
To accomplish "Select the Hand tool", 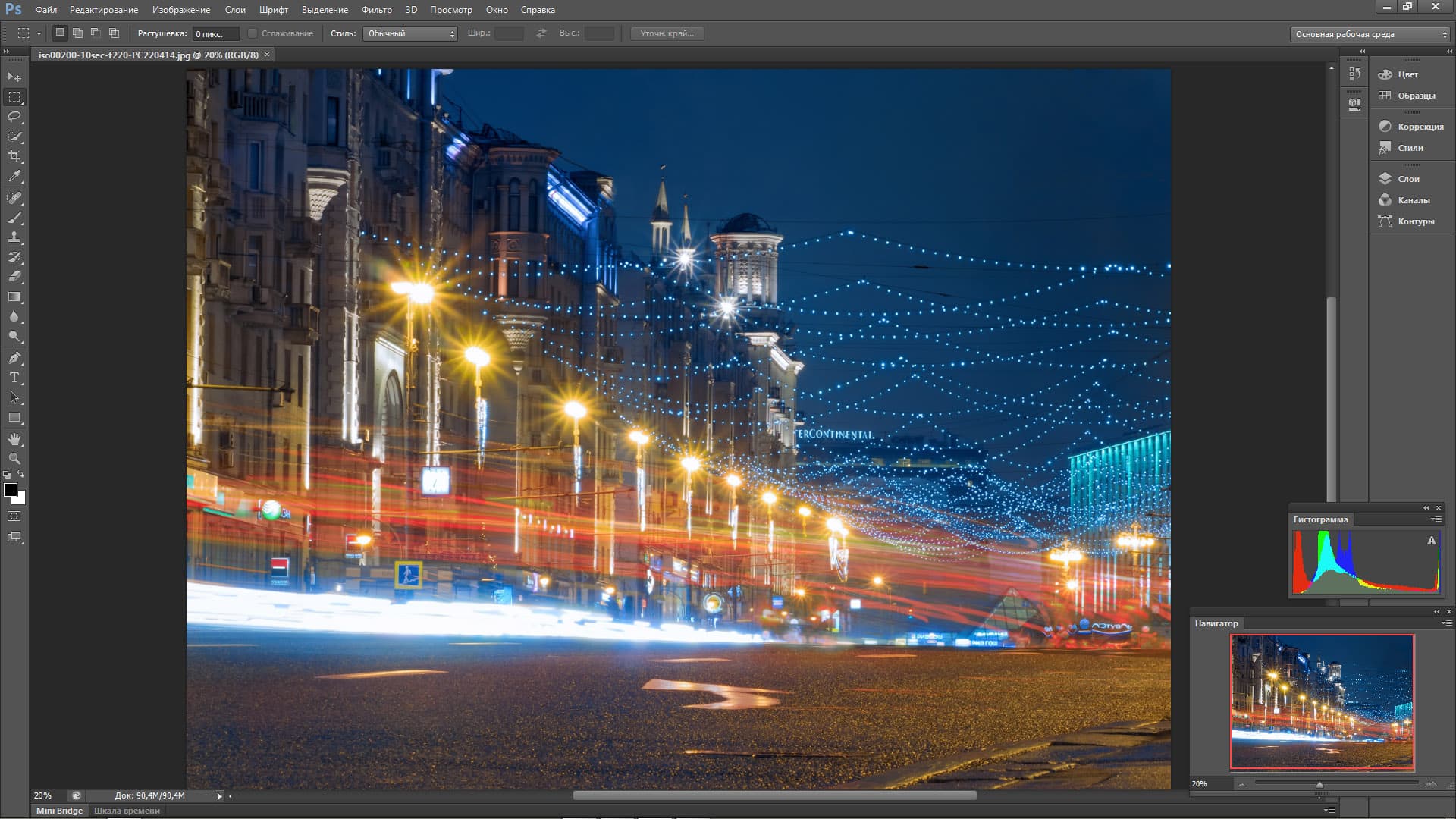I will 14,439.
